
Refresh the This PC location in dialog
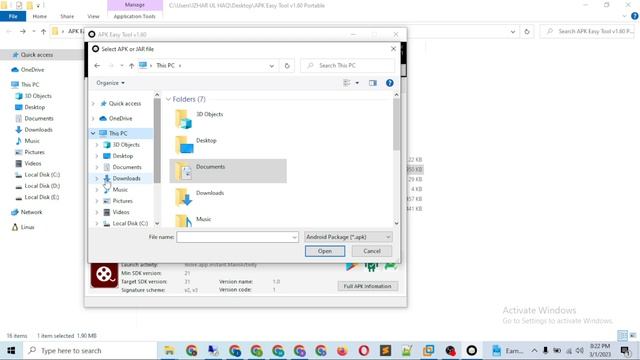[287, 66]
